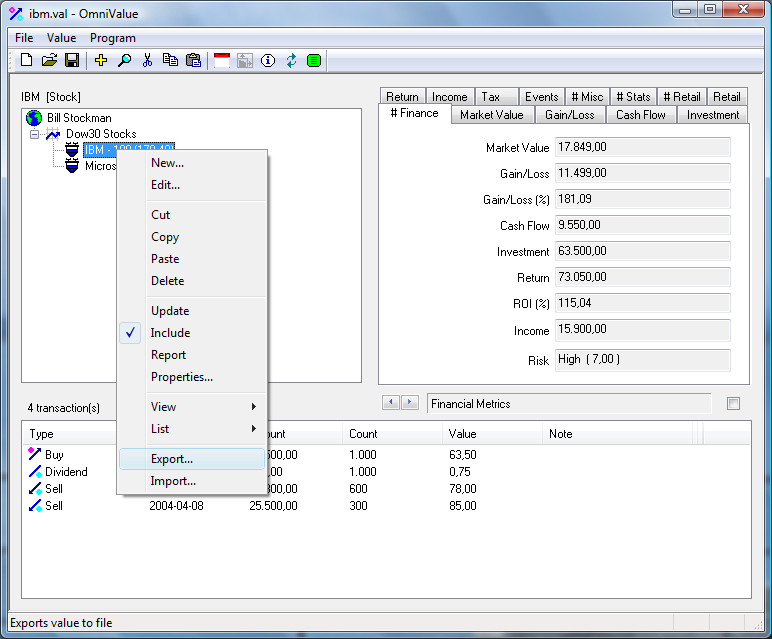Choose Import... from the context menu

pyautogui.click(x=192, y=481)
